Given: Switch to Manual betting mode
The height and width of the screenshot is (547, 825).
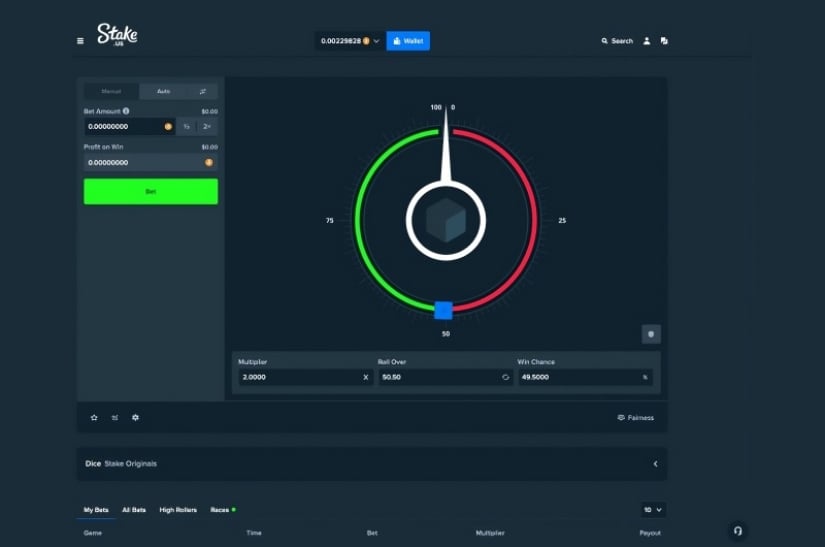Looking at the screenshot, I should (110, 91).
